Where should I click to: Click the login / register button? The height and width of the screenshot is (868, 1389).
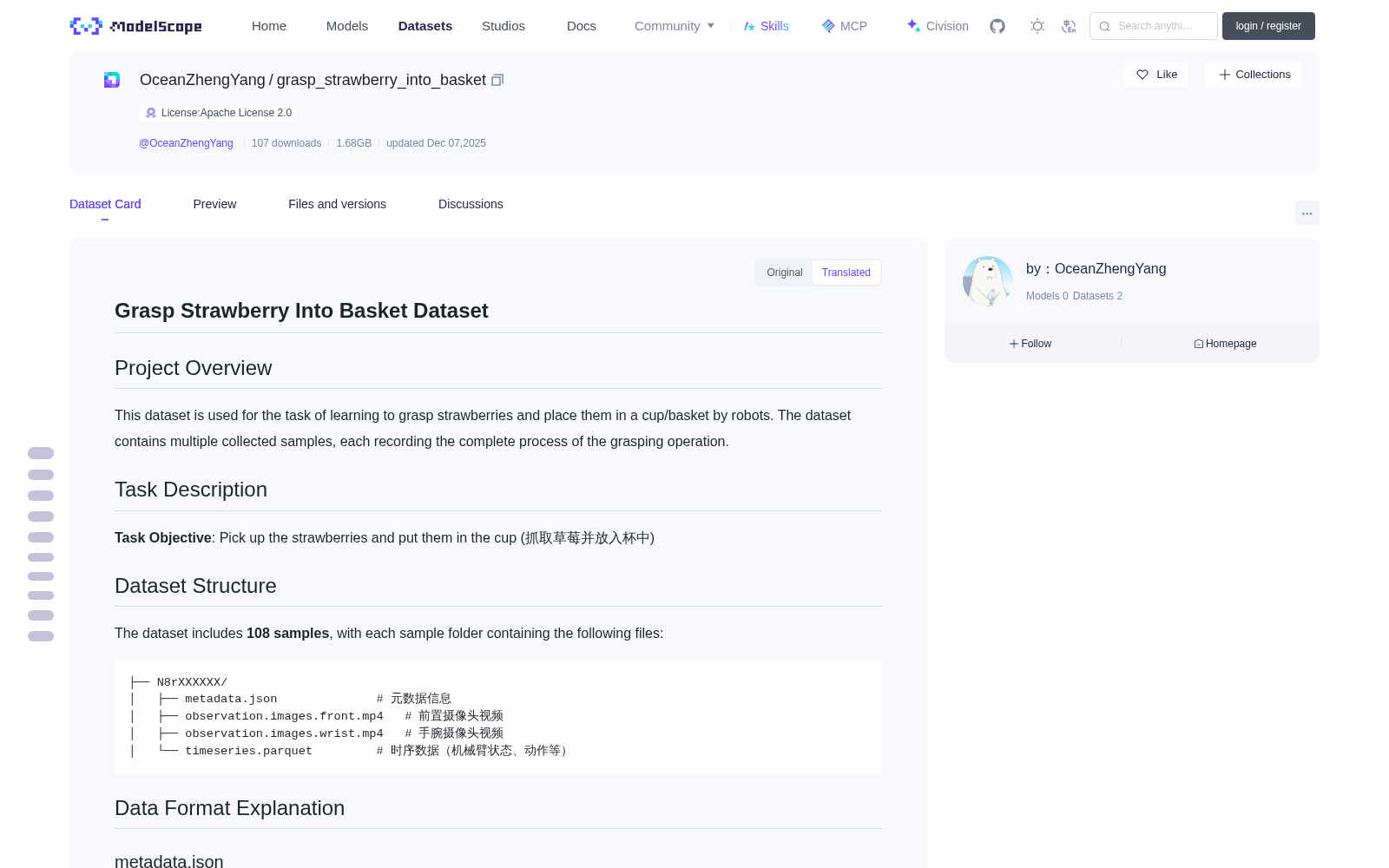tap(1268, 26)
